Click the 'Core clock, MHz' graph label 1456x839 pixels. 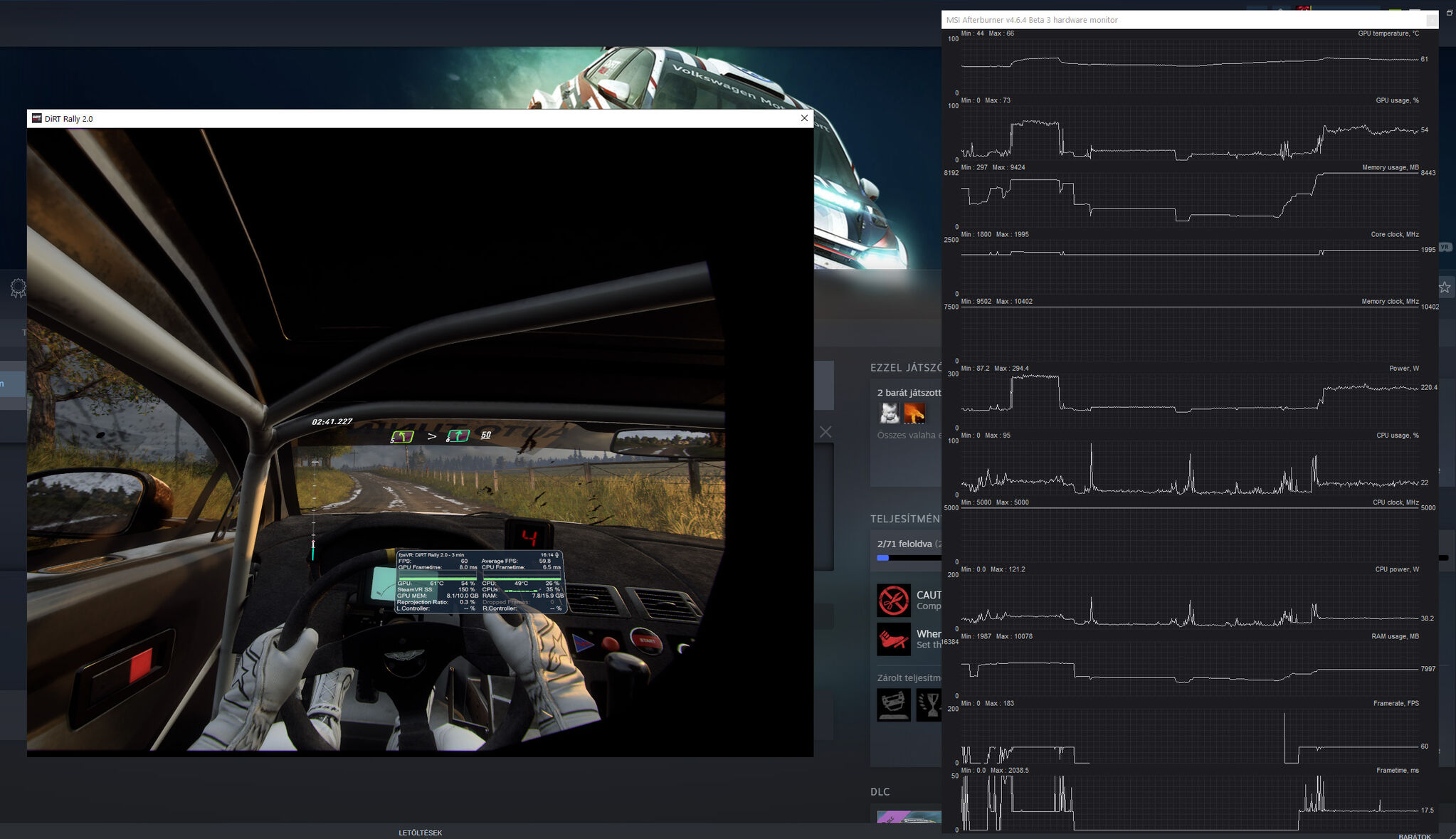pyautogui.click(x=1395, y=234)
